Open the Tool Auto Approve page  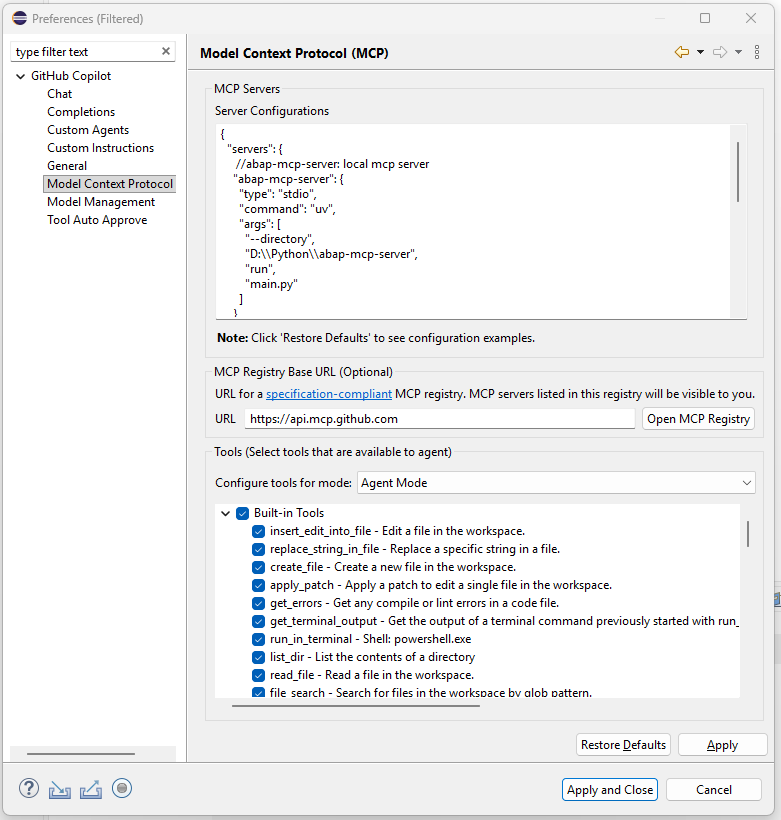tap(97, 220)
